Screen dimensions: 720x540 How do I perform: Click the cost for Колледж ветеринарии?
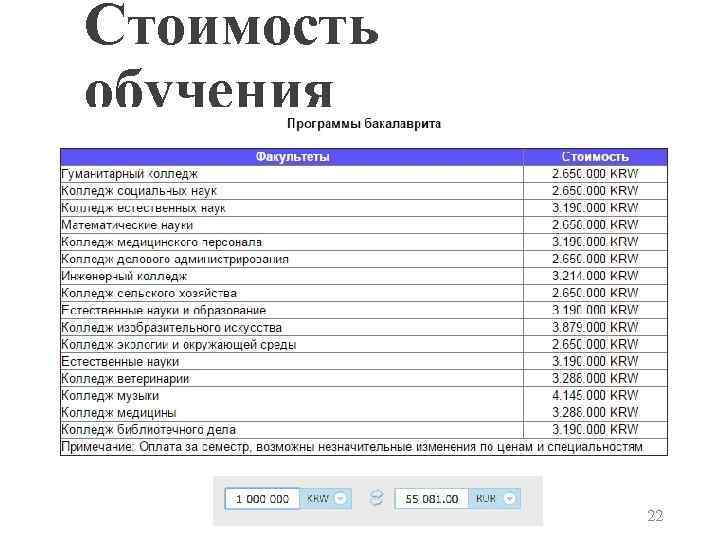coord(595,378)
